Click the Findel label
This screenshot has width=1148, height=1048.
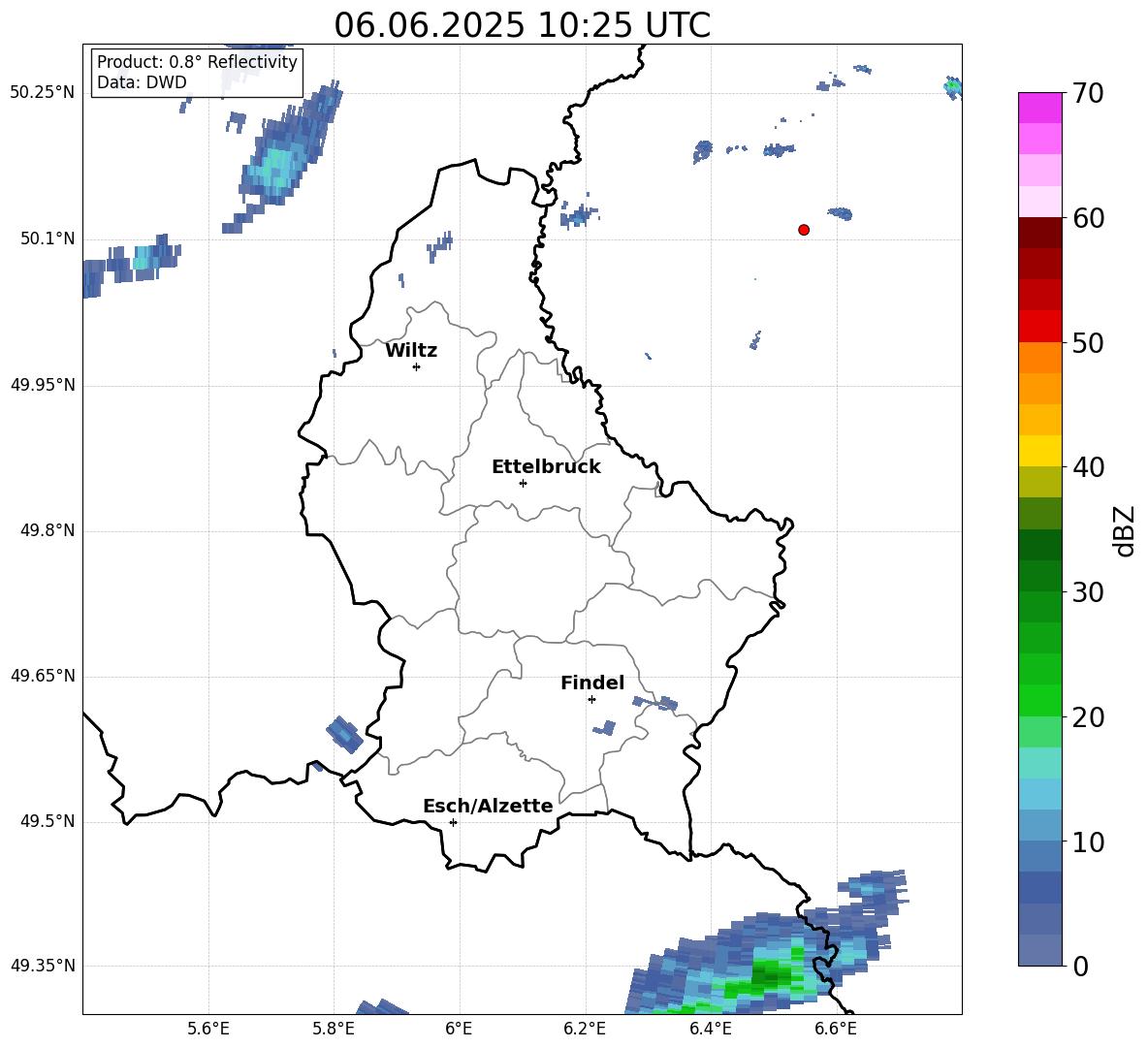pyautogui.click(x=592, y=683)
